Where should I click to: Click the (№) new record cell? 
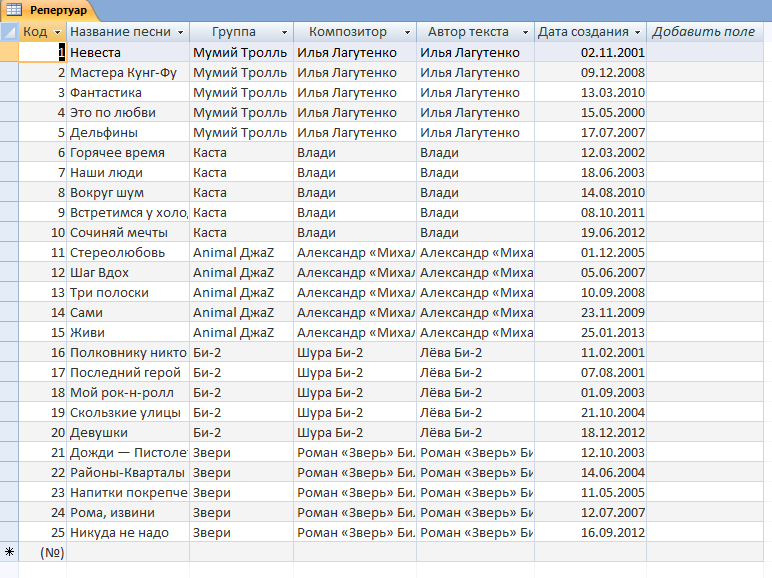pos(42,552)
